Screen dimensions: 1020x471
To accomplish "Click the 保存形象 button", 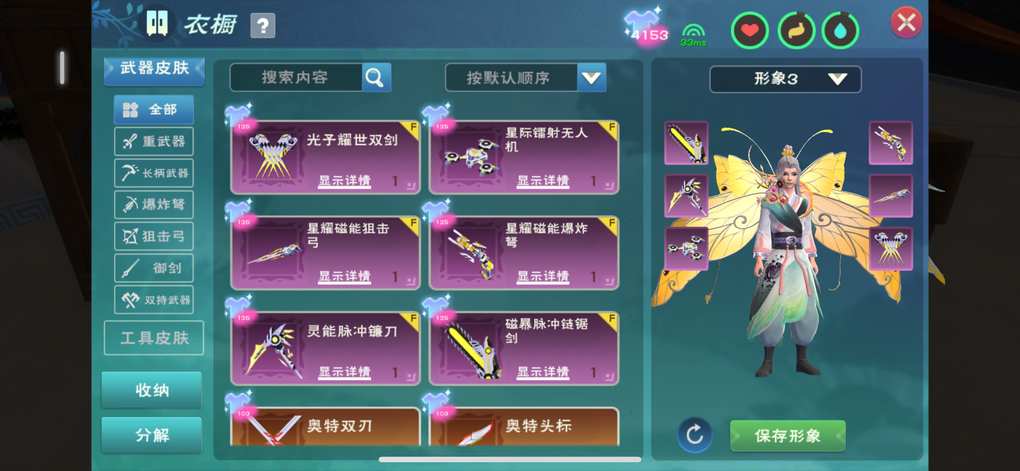I will 788,435.
